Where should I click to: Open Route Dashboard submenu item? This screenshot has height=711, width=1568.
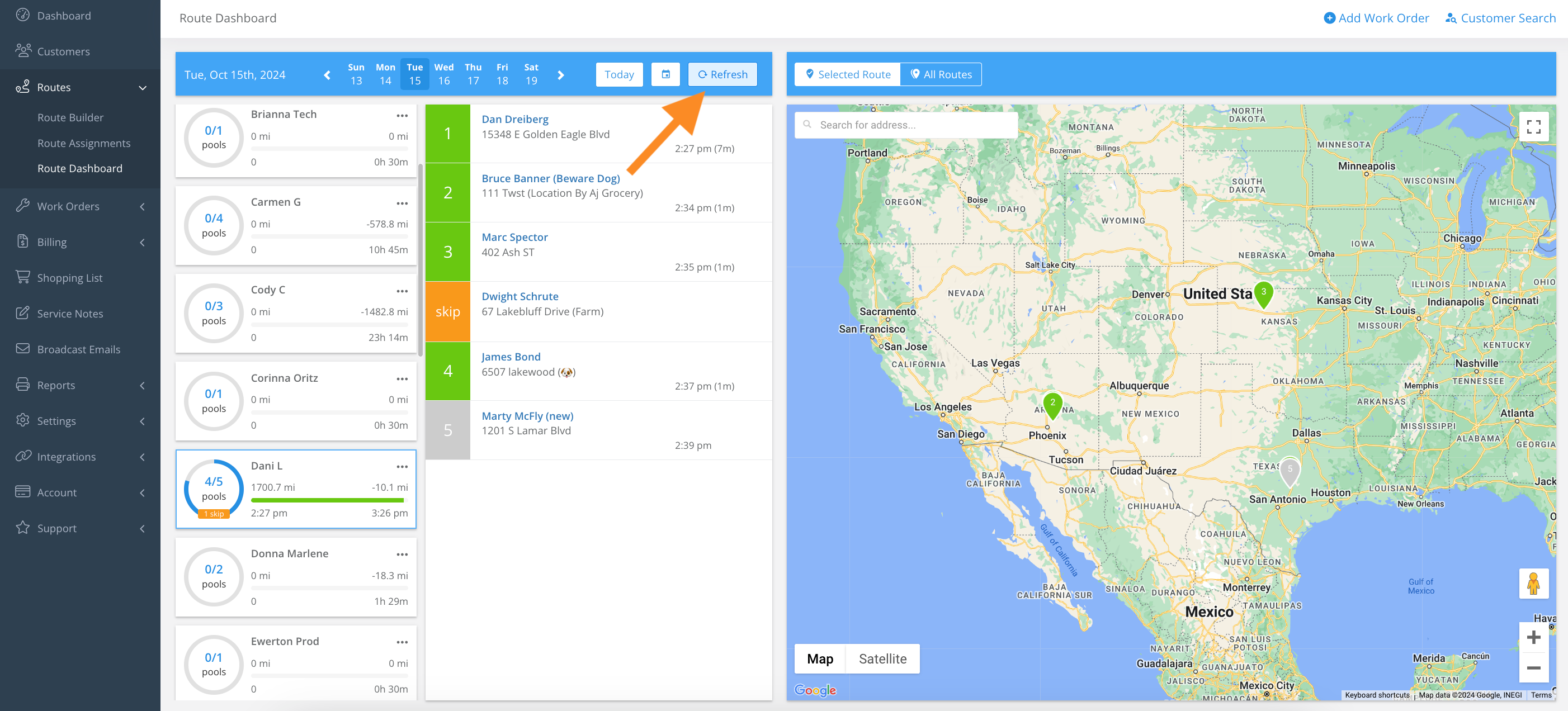point(80,168)
